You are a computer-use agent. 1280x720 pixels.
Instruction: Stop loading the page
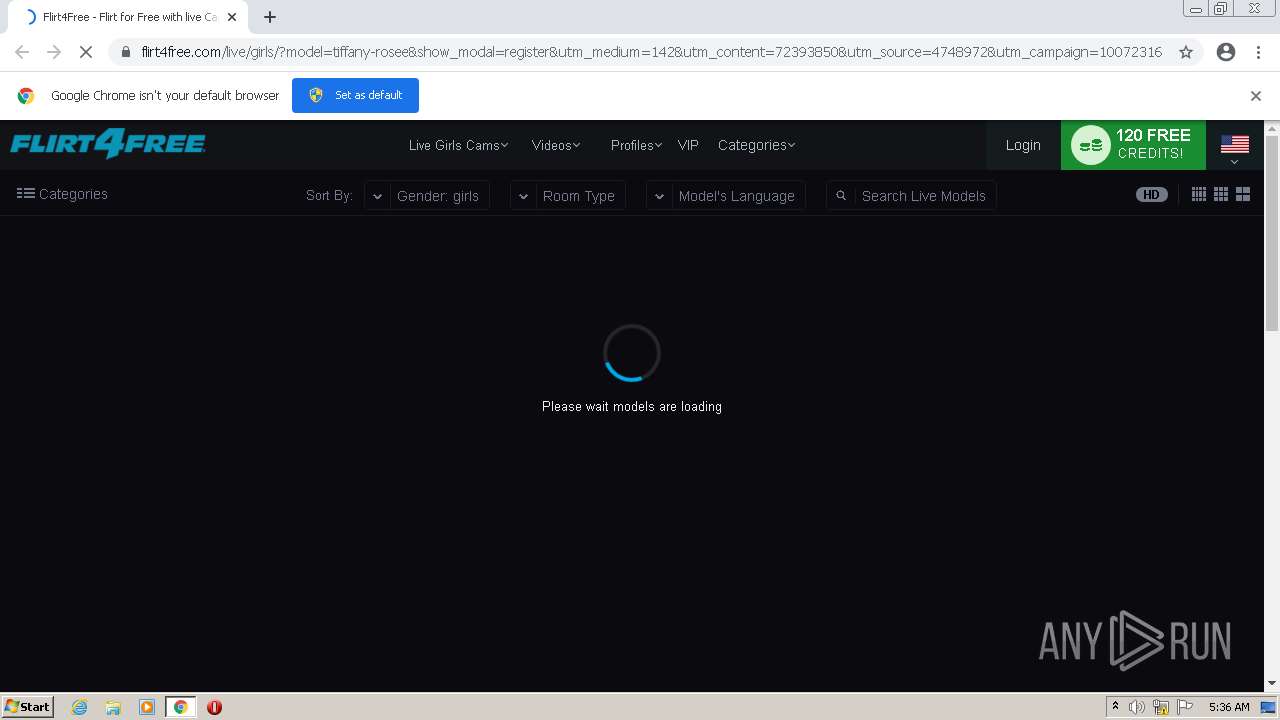(x=86, y=52)
